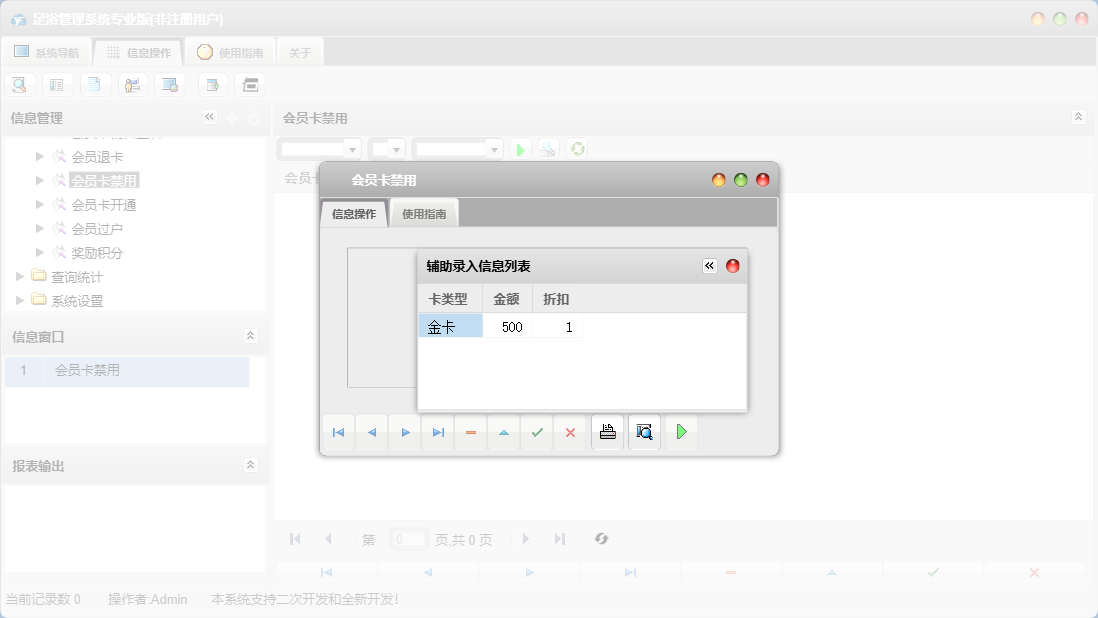Image resolution: width=1098 pixels, height=618 pixels.
Task: Select 奖励积分 in tree
Action: point(97,253)
